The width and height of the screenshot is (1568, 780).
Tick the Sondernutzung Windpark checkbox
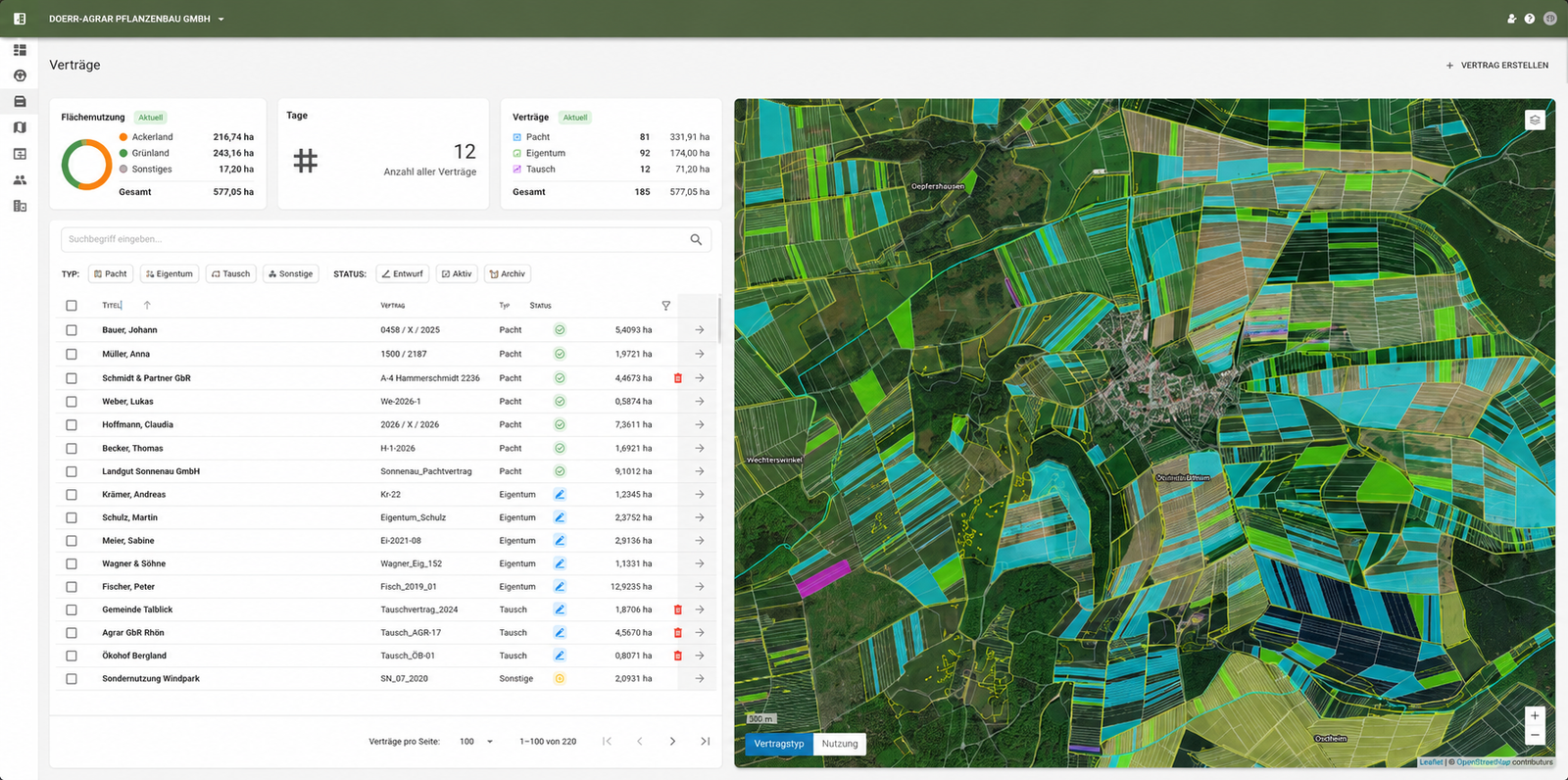point(72,679)
